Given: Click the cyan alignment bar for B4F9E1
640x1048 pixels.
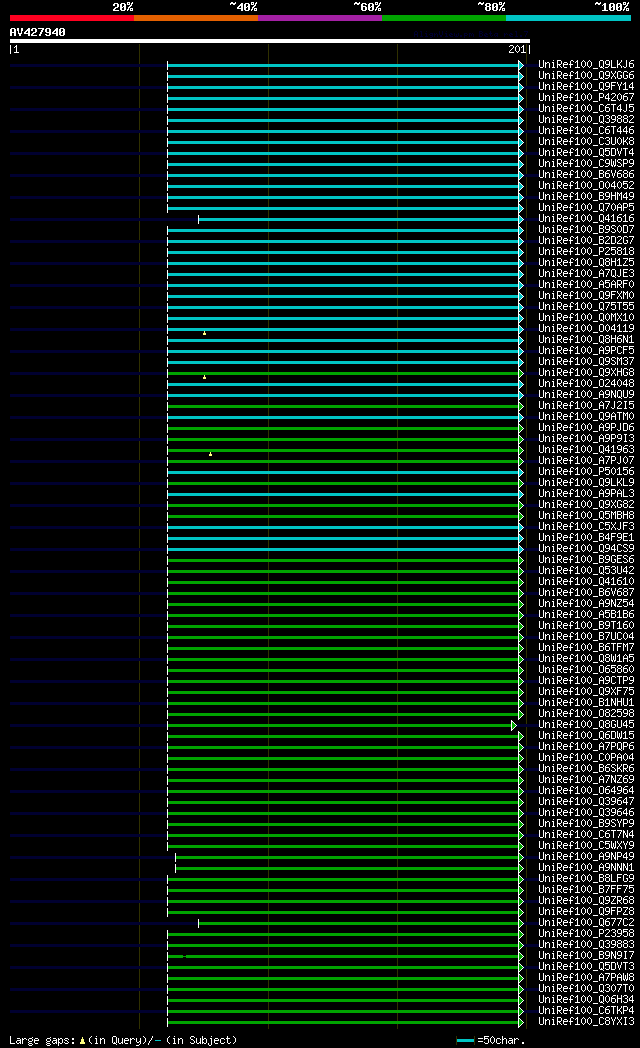Looking at the screenshot, I should coord(343,538).
